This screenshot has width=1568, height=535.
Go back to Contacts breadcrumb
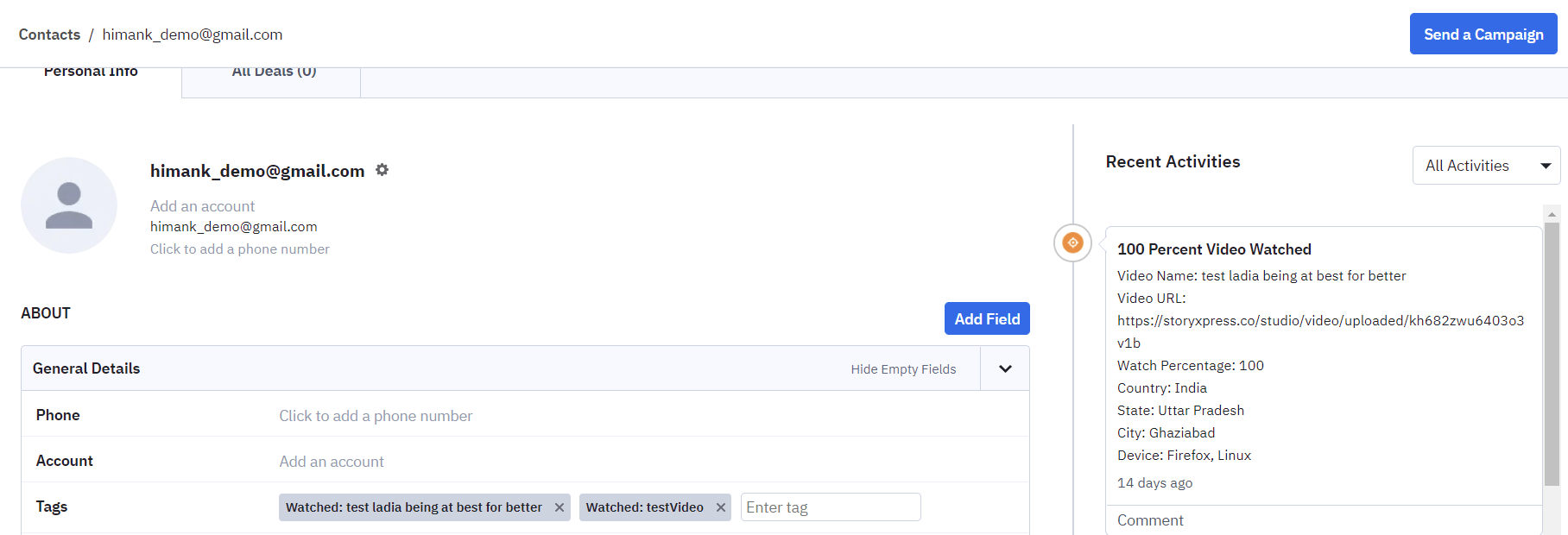pos(49,35)
